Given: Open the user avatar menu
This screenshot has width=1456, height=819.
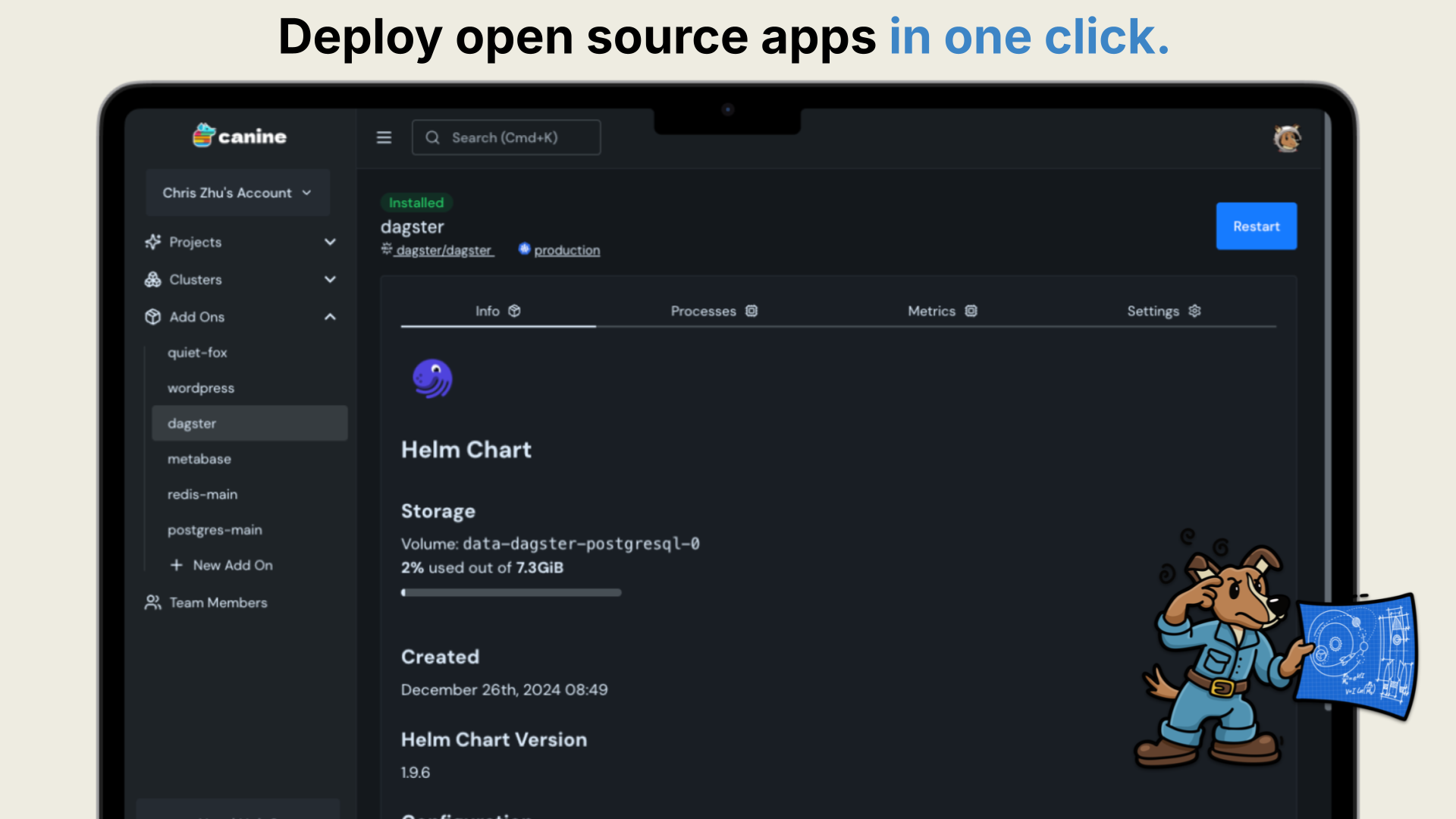Looking at the screenshot, I should point(1287,138).
